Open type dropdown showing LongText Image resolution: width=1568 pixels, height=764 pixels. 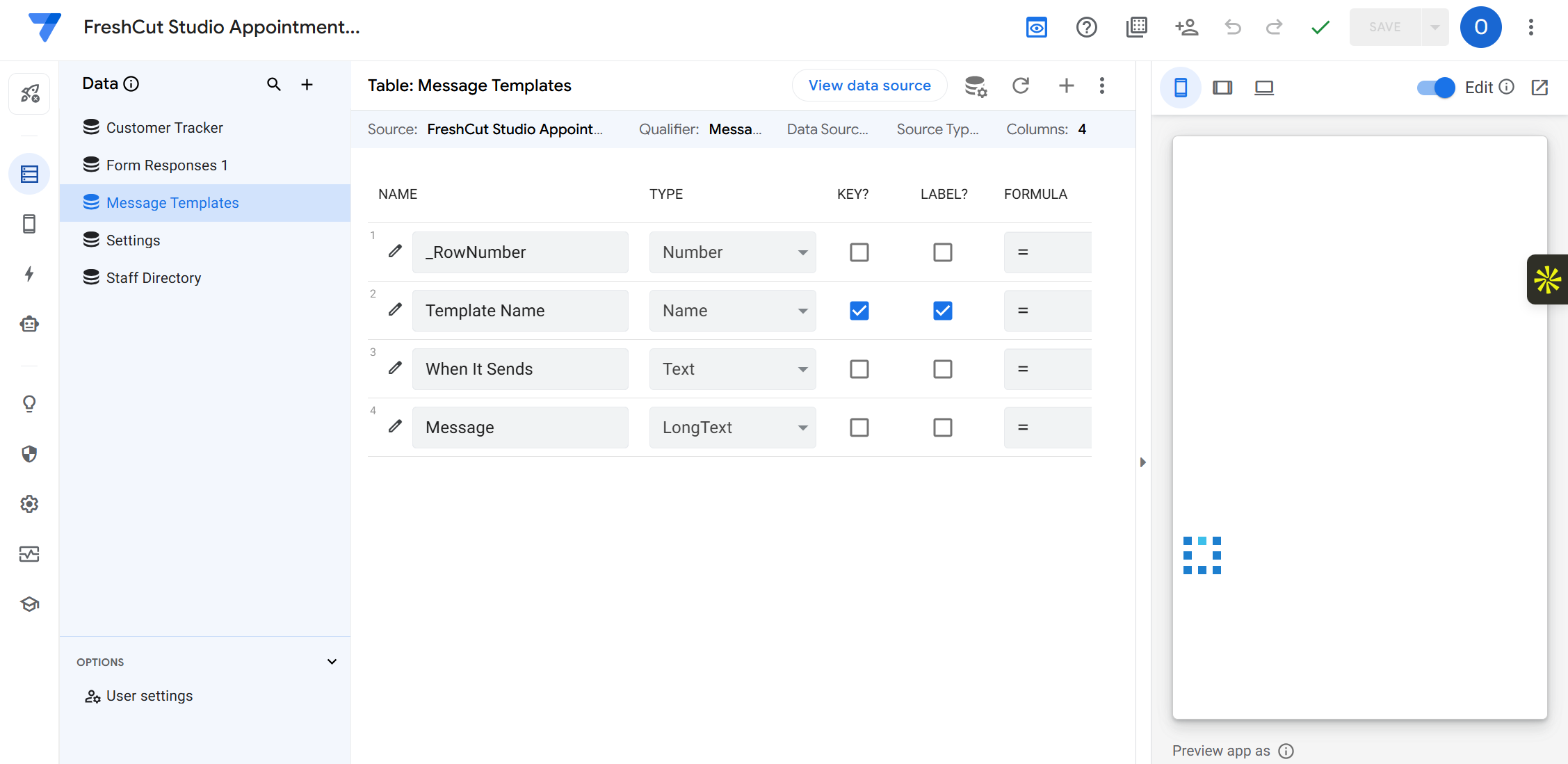click(733, 428)
